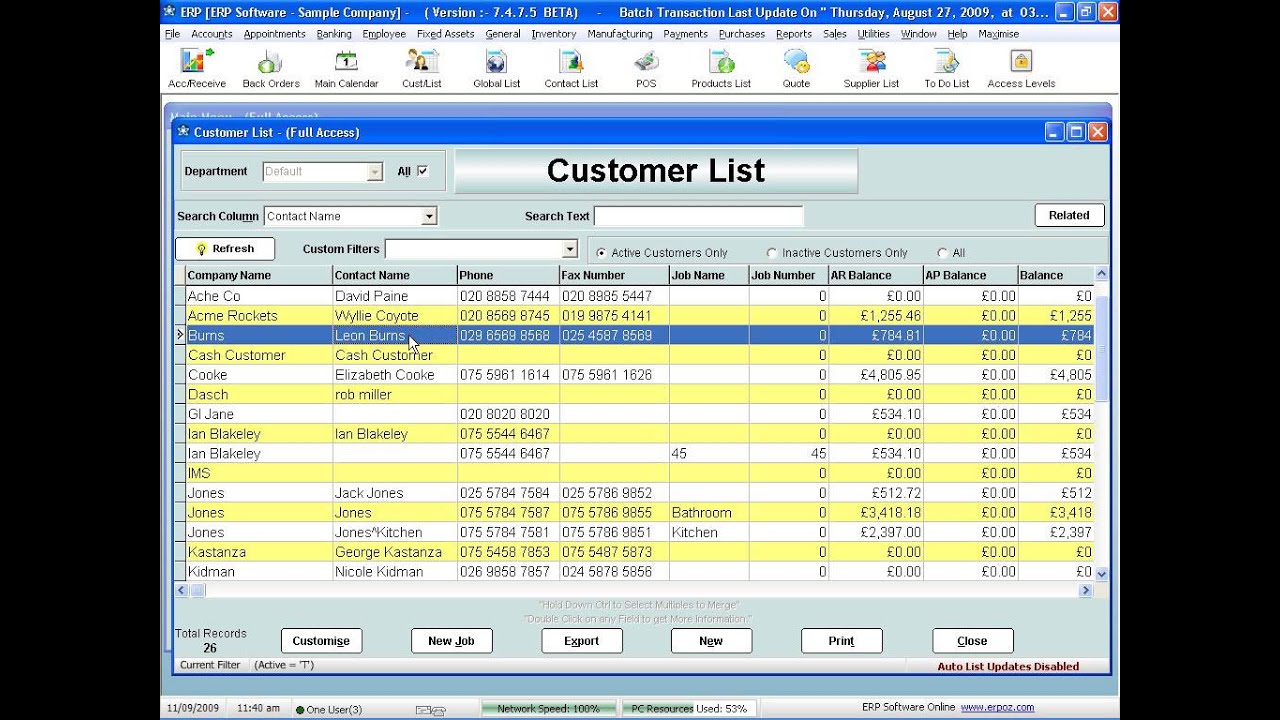Select the All customers radio button

coord(942,253)
